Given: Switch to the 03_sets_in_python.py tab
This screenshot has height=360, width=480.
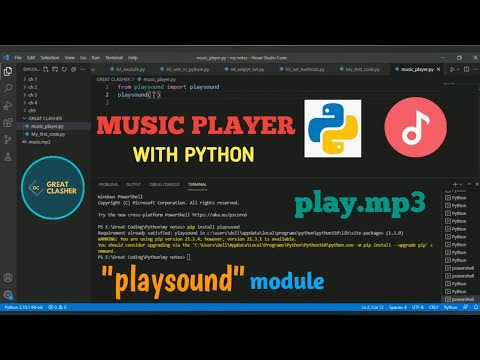Looking at the screenshot, I should (x=184, y=69).
